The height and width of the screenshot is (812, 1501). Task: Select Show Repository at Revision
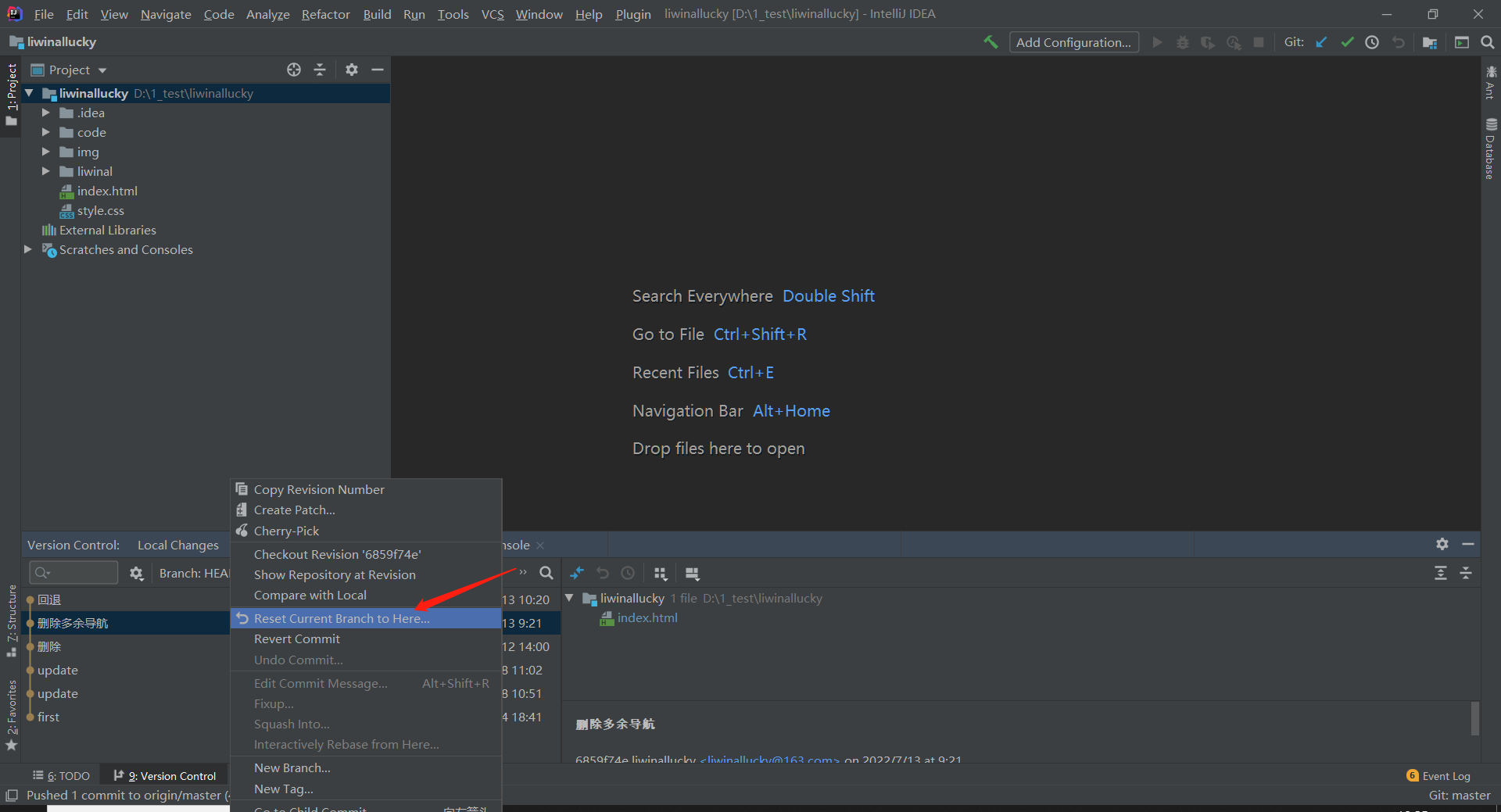click(366, 574)
